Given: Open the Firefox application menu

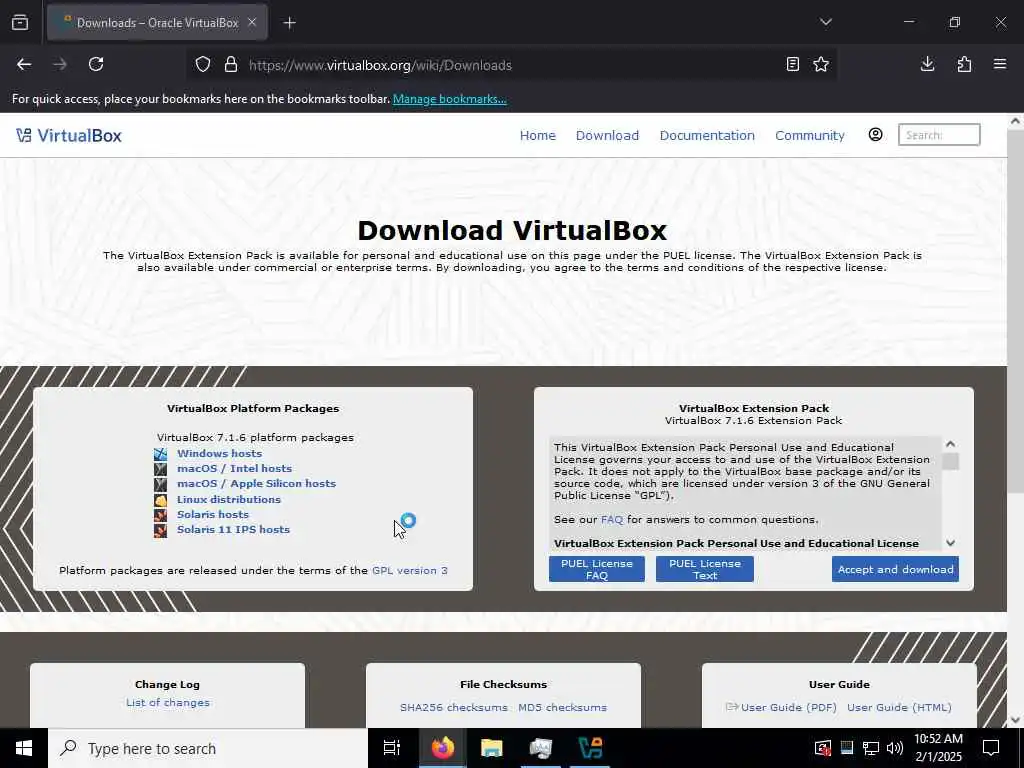Looking at the screenshot, I should pos(1000,65).
